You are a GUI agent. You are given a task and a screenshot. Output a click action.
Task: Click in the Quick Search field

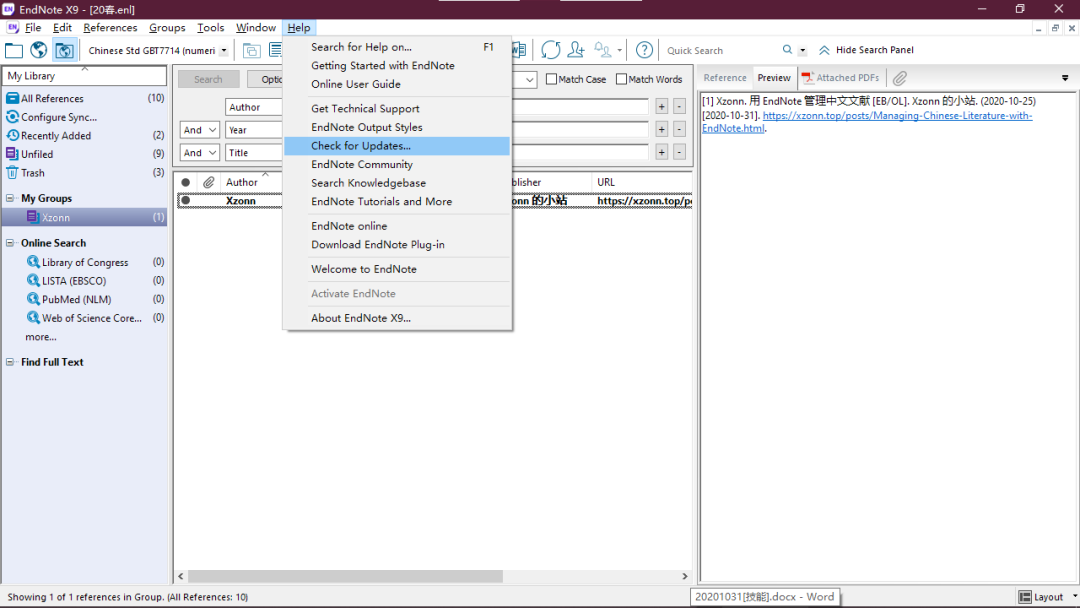pos(720,50)
